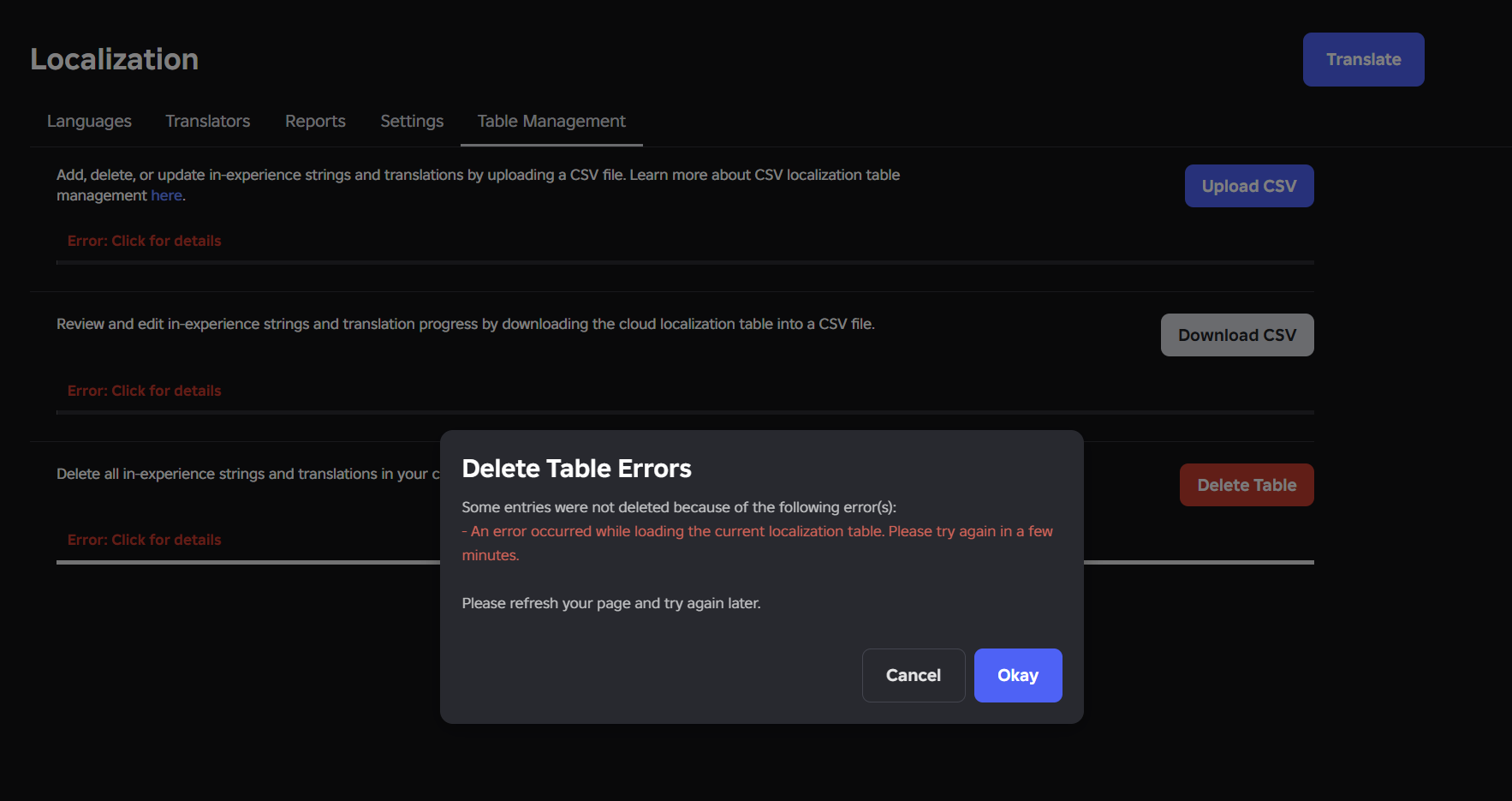Click the 'Please refresh your page' message
The image size is (1512, 801).
611,603
